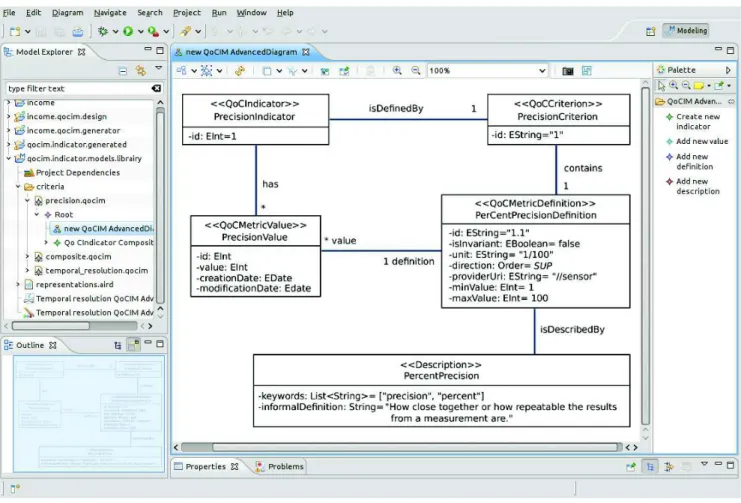Click the Layers icon in diagram toolbar

coord(267,71)
